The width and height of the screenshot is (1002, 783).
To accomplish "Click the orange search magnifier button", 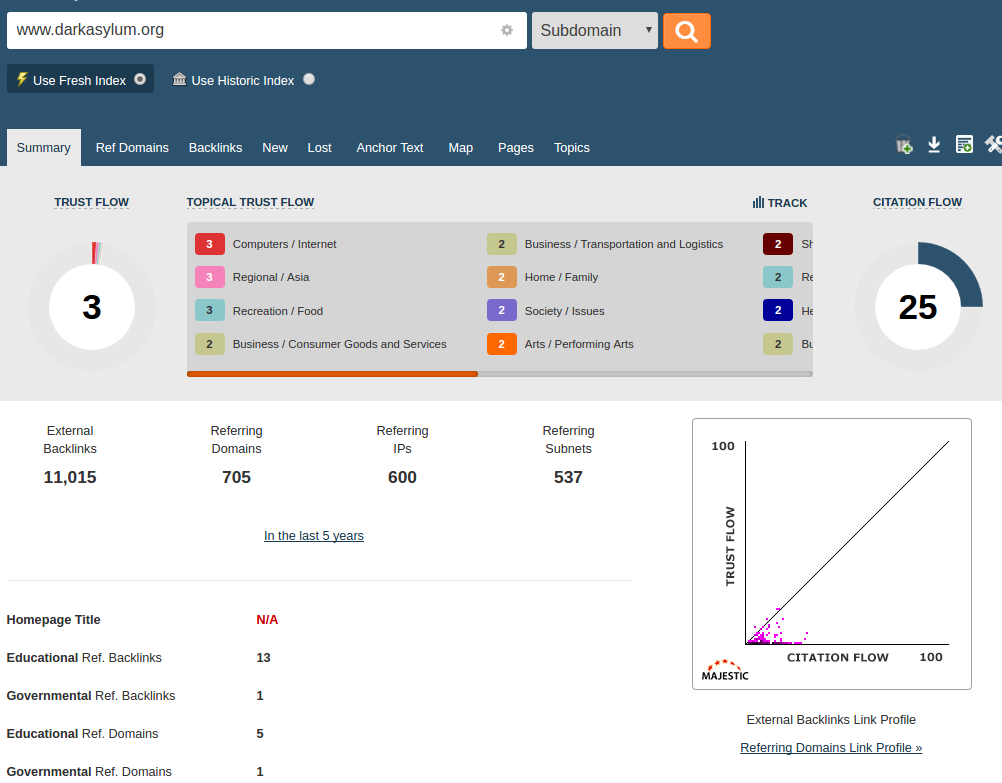I will (686, 31).
